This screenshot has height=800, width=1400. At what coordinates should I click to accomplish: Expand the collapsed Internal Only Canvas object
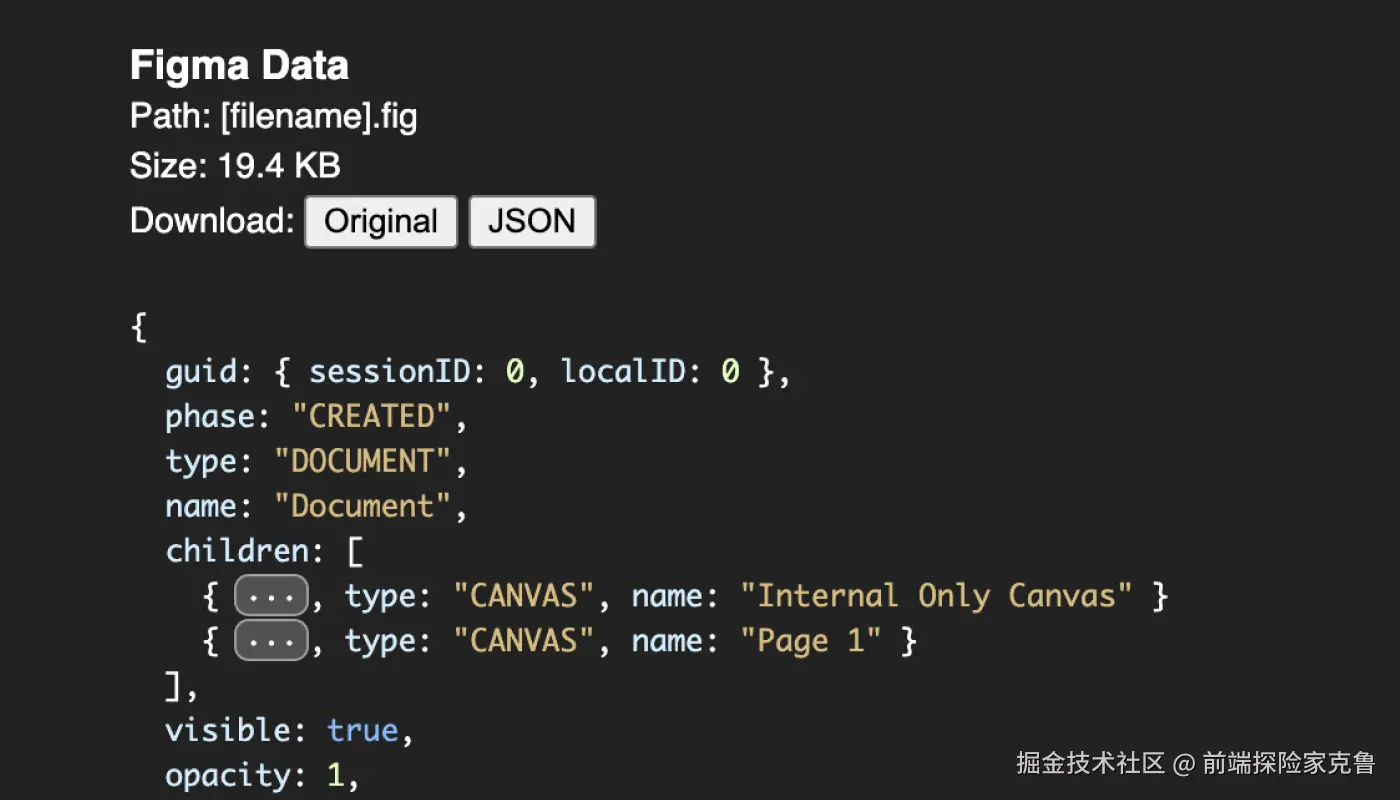tap(271, 596)
